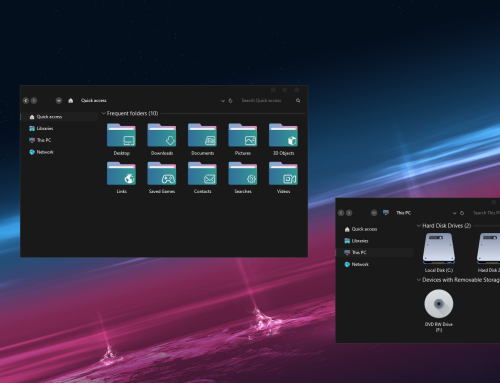Click search magnifier in Quick access window
This screenshot has height=383, width=500.
298,100
